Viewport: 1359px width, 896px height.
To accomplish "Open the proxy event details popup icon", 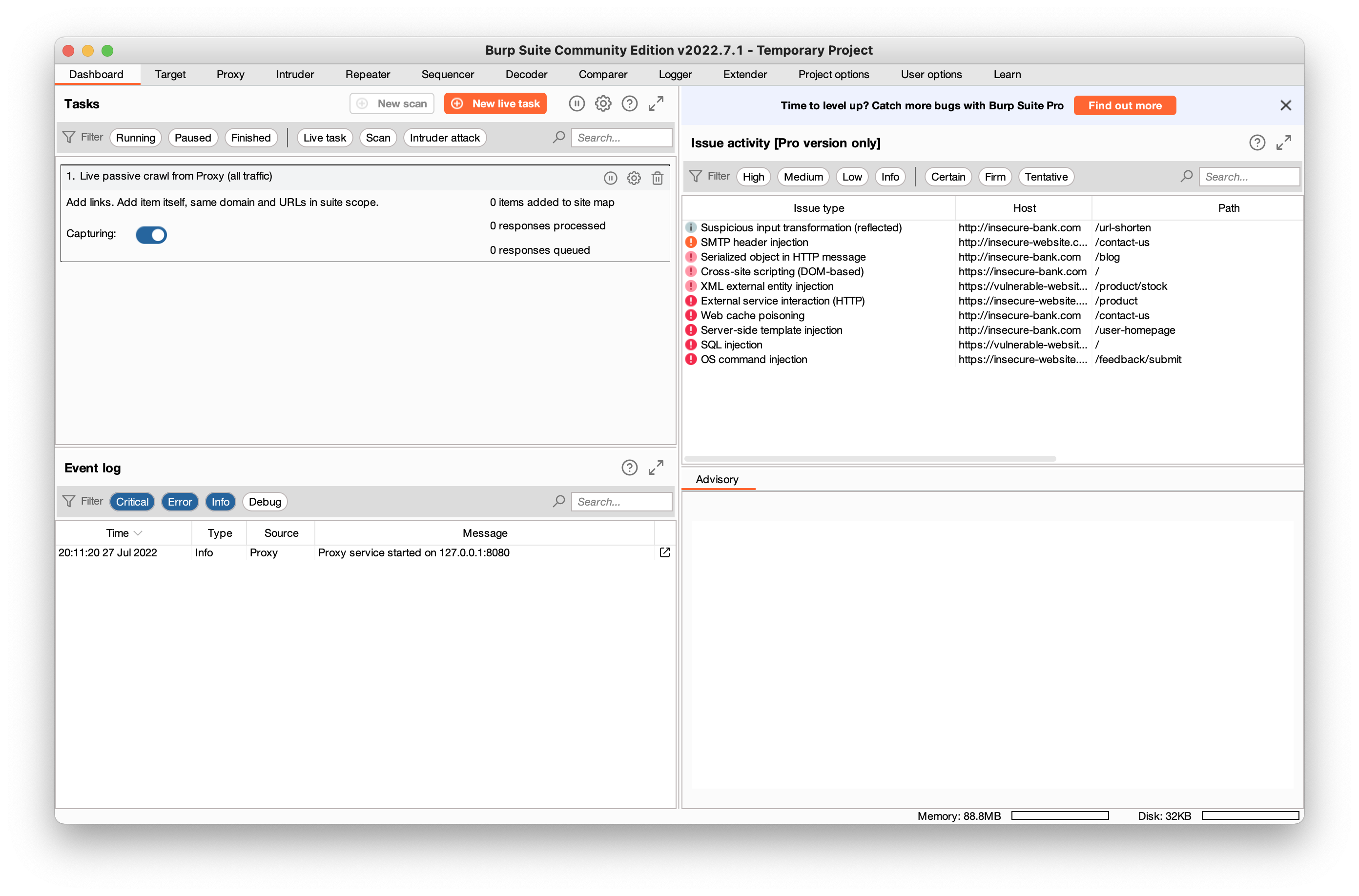I will click(665, 552).
